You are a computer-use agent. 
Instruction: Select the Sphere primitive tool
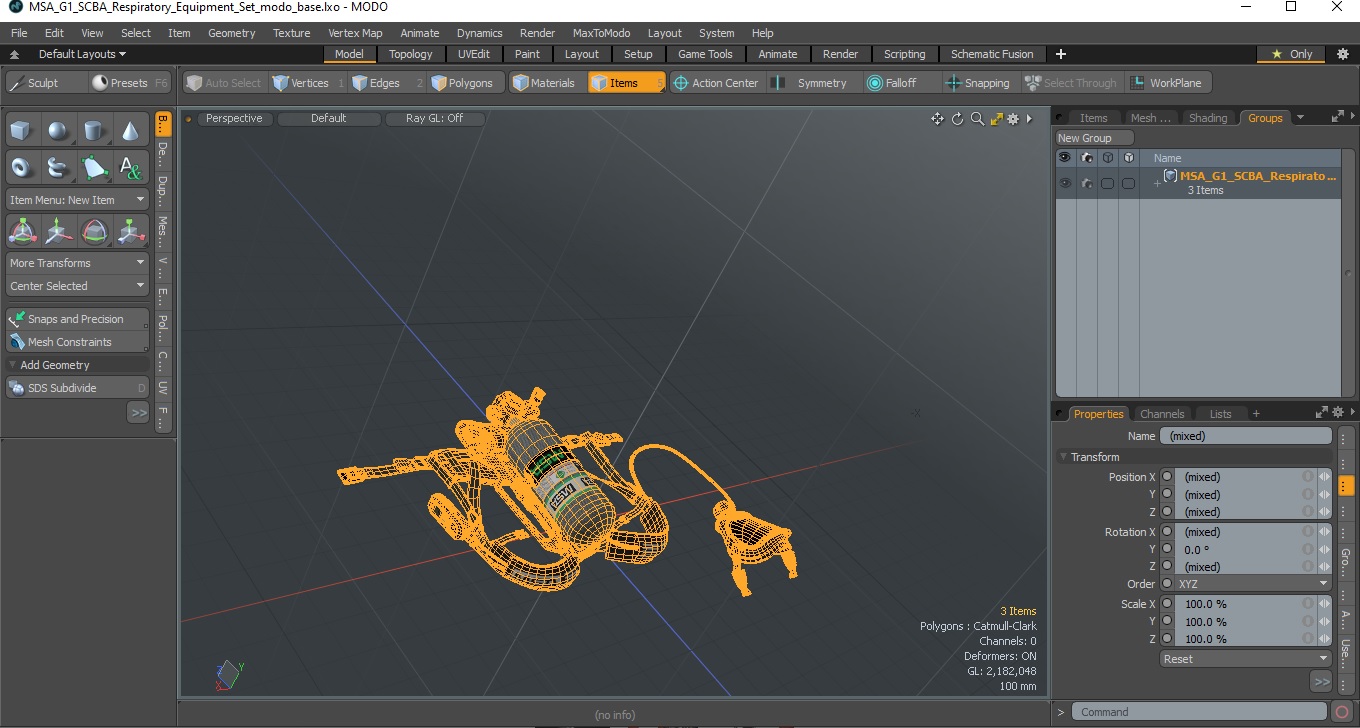59,130
